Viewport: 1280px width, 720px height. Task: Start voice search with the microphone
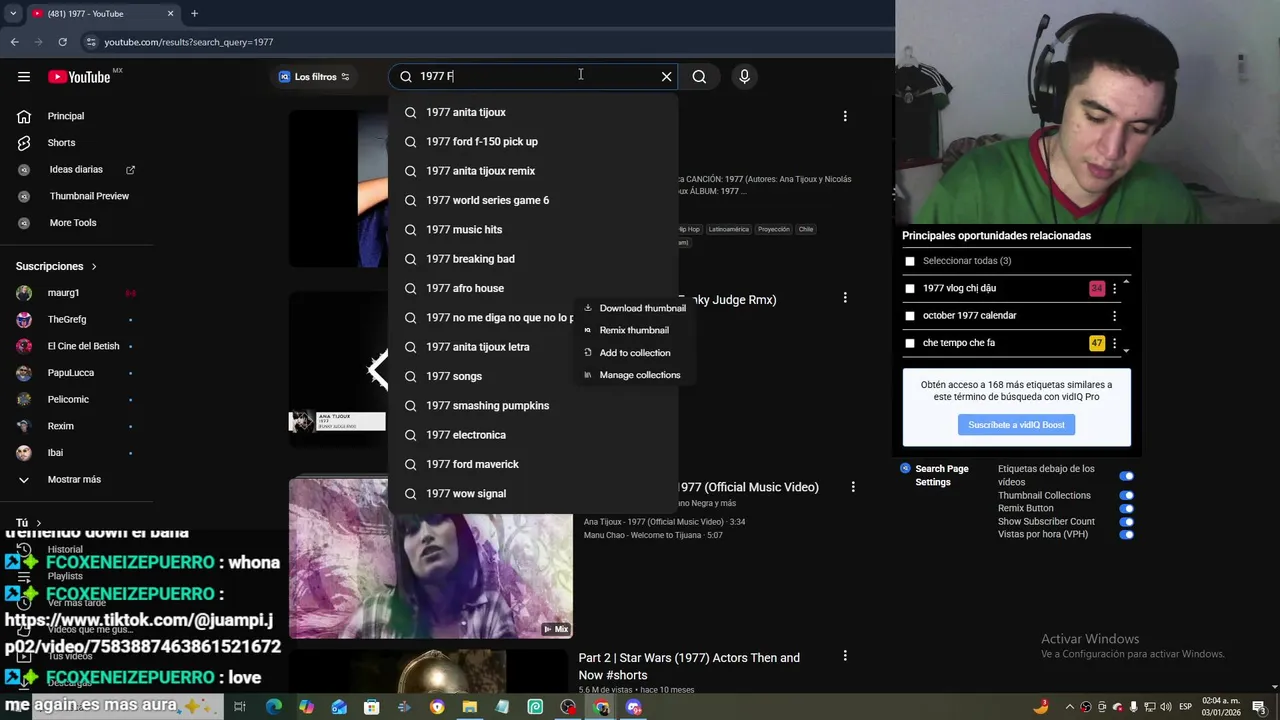[744, 76]
